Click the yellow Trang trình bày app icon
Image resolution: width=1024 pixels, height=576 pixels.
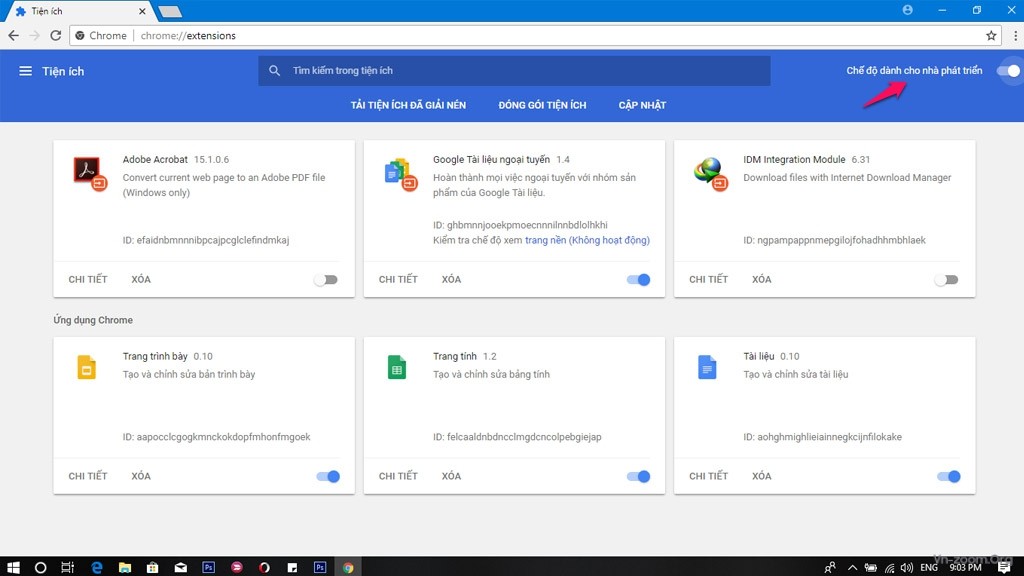pos(86,367)
